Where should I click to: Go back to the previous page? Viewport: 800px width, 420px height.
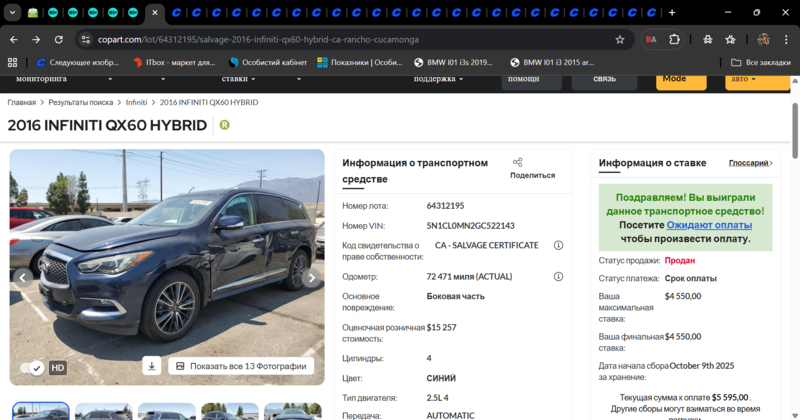(x=14, y=39)
